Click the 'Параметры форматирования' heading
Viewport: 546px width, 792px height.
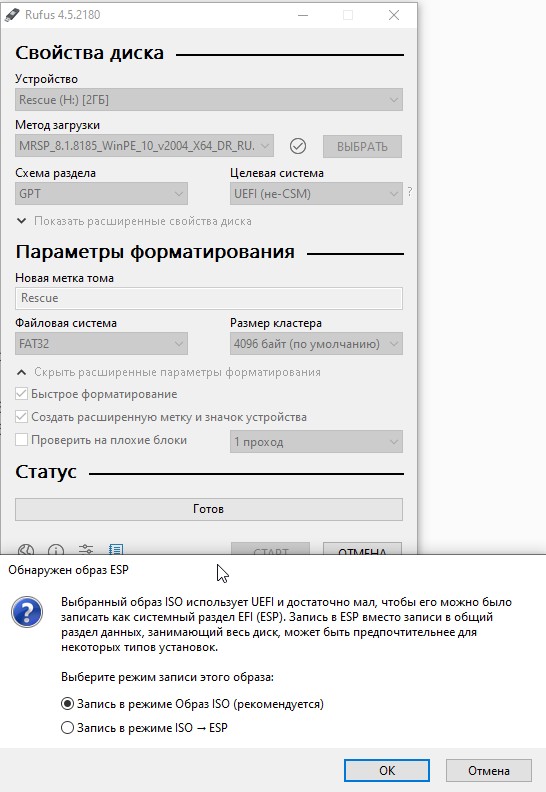click(155, 252)
